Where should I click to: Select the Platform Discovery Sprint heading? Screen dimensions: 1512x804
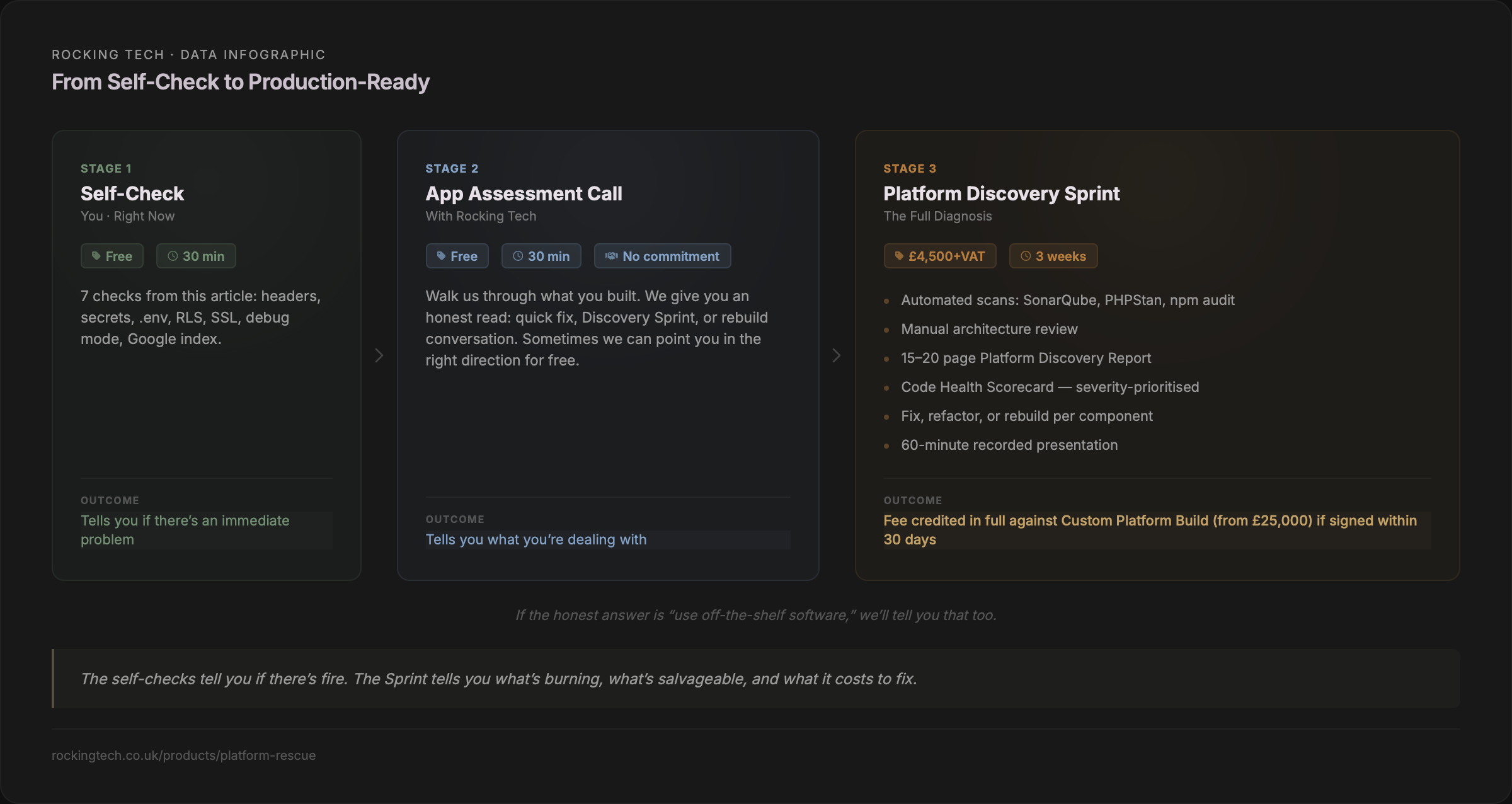1001,193
